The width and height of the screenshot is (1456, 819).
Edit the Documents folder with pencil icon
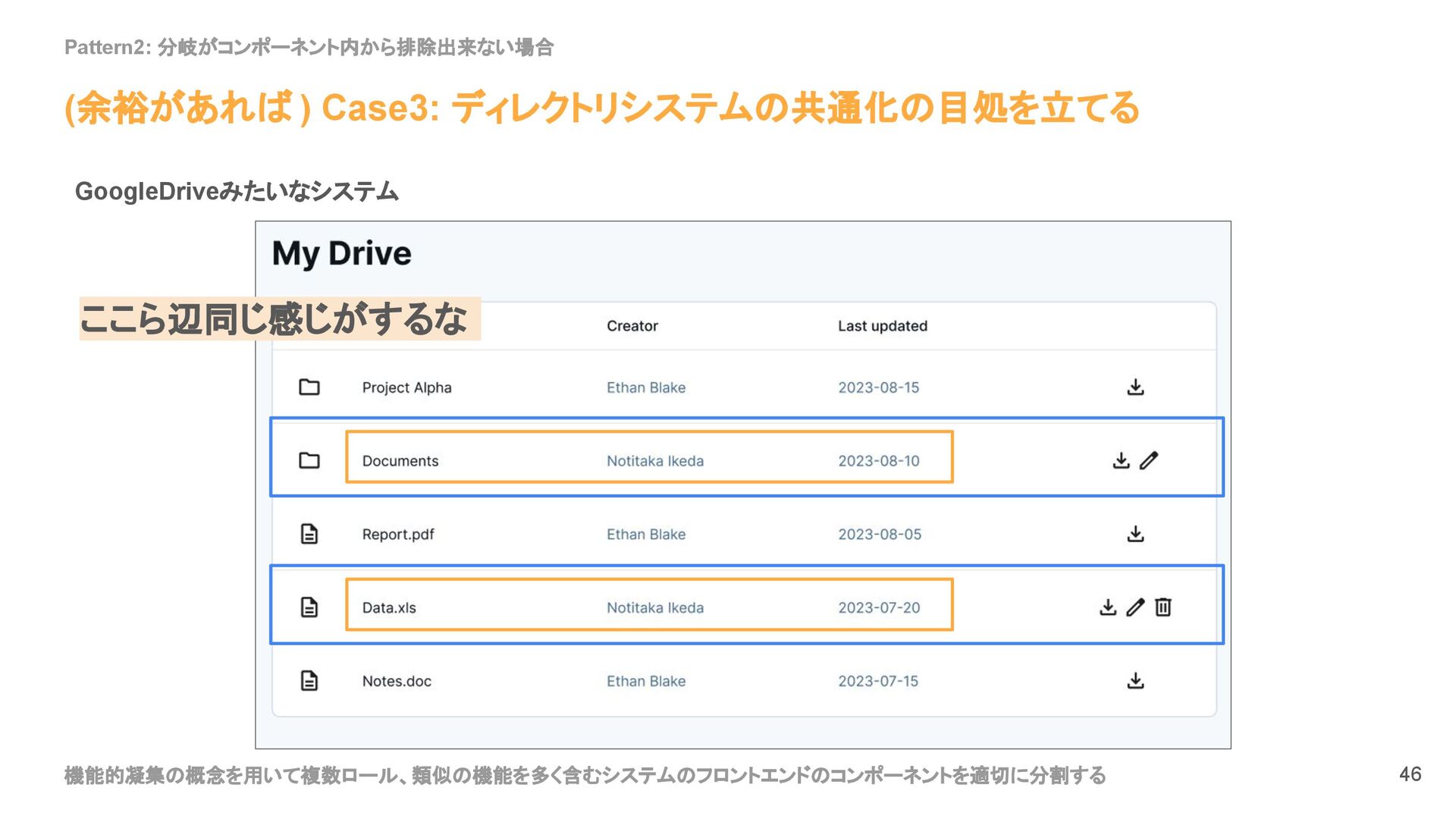tap(1149, 460)
